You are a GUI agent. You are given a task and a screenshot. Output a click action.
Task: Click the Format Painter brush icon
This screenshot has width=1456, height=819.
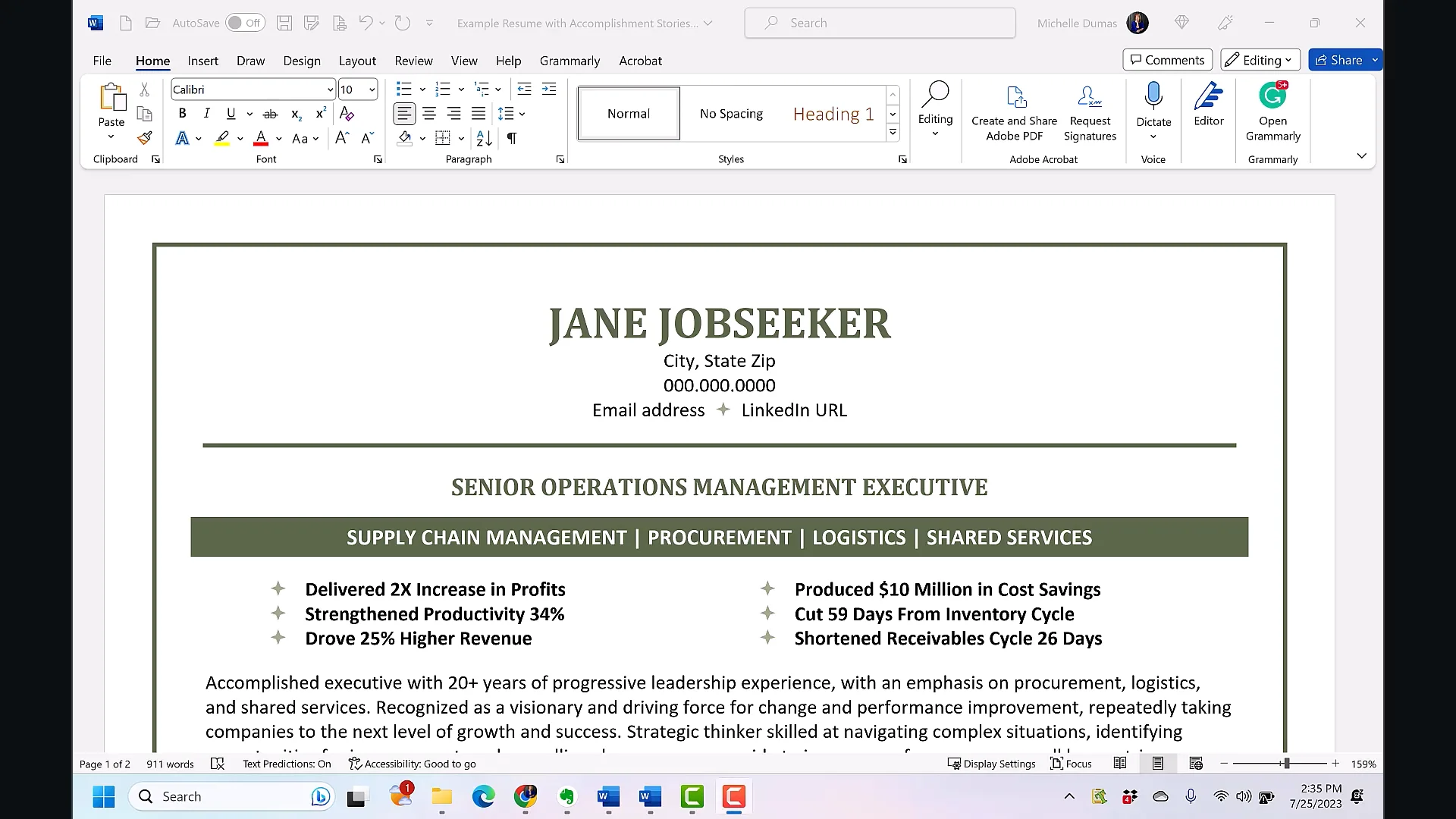(144, 138)
